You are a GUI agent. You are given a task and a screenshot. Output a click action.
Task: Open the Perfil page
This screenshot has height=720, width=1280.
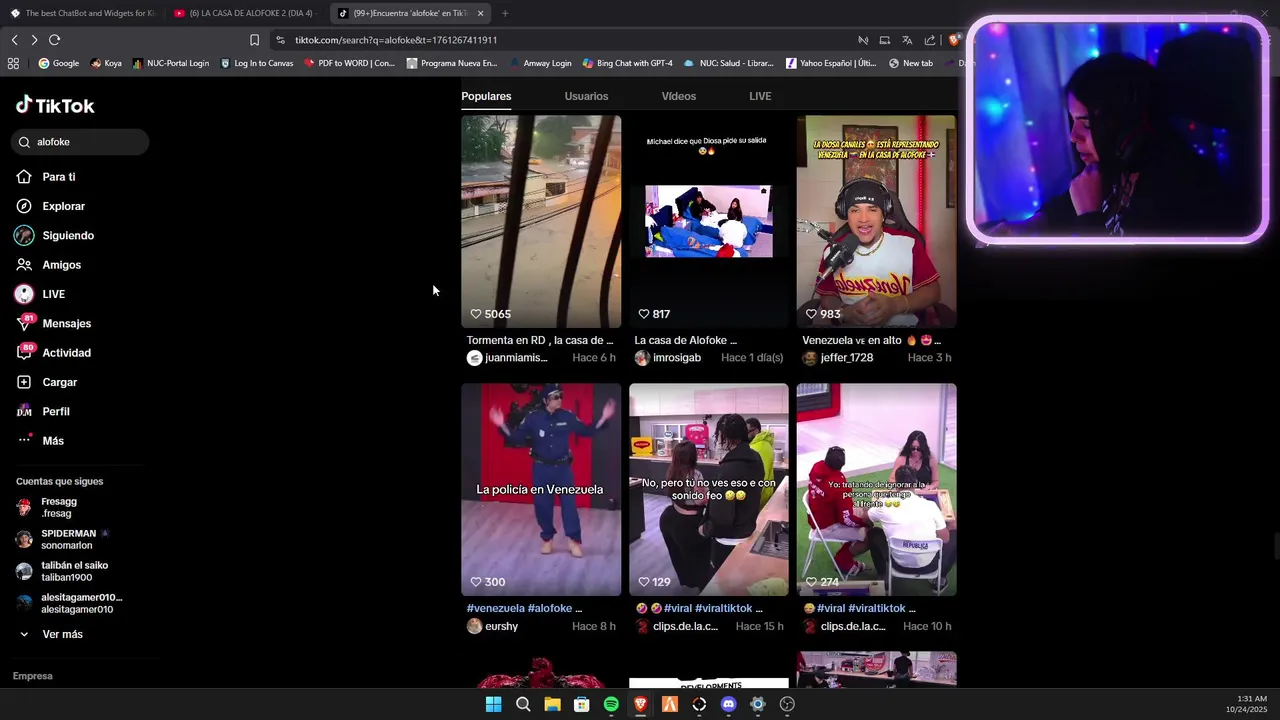tap(43, 411)
